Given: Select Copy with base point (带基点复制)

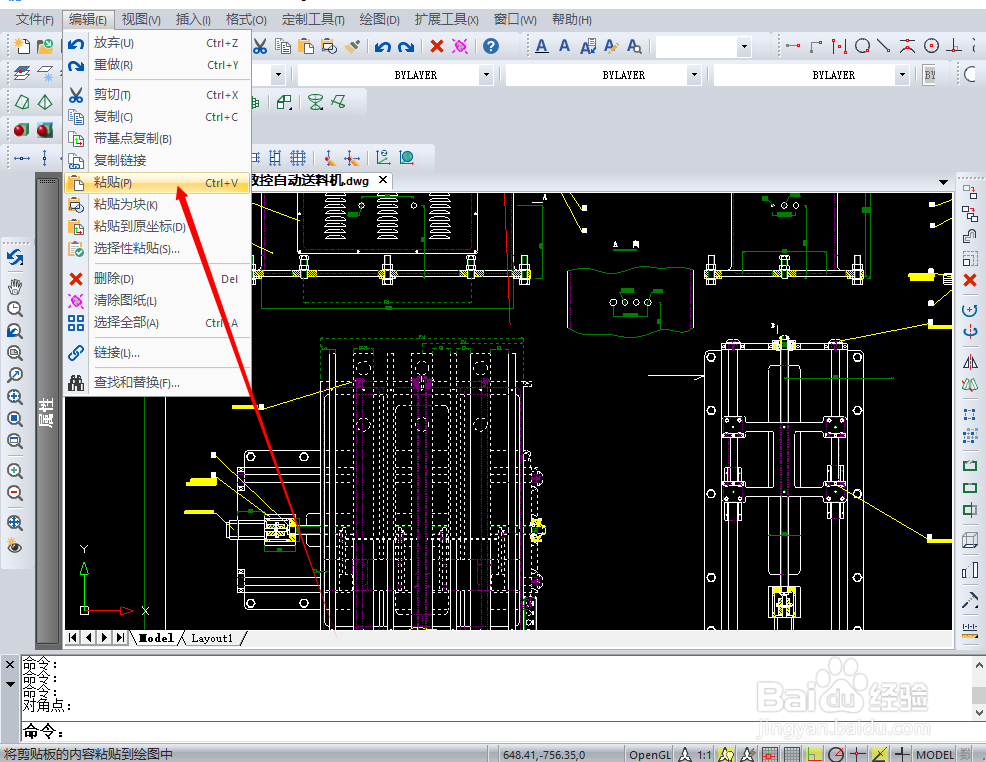Looking at the screenshot, I should pos(157,138).
